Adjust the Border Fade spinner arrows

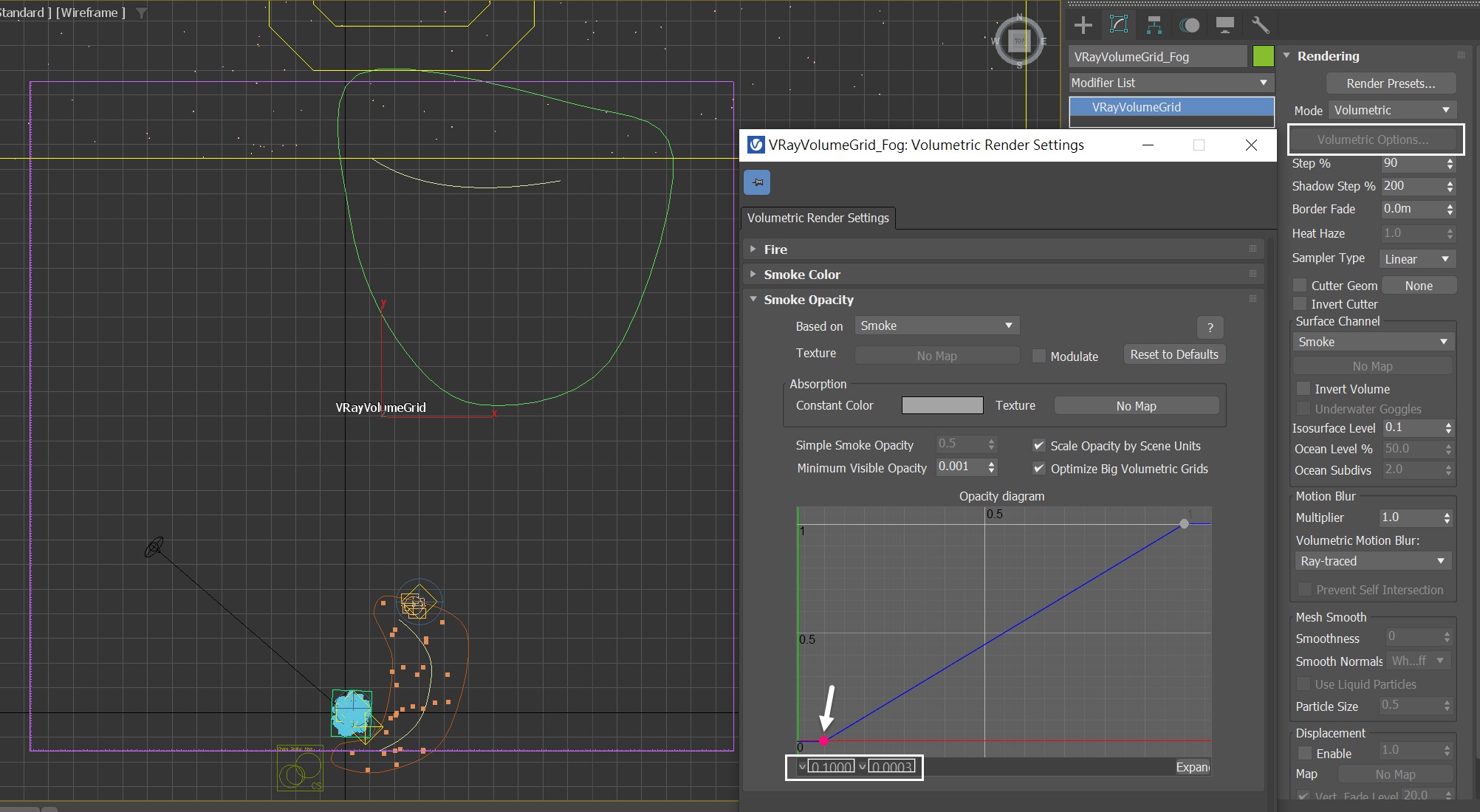tap(1450, 209)
